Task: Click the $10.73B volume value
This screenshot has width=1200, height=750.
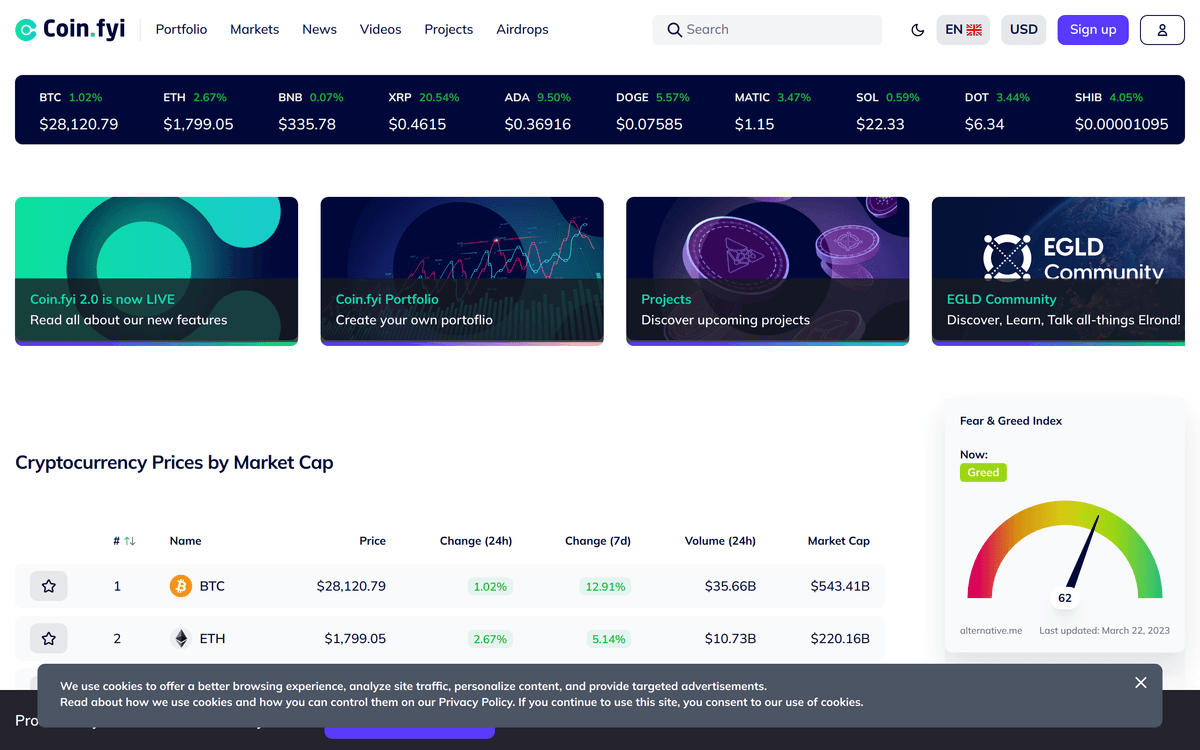Action: (x=730, y=638)
